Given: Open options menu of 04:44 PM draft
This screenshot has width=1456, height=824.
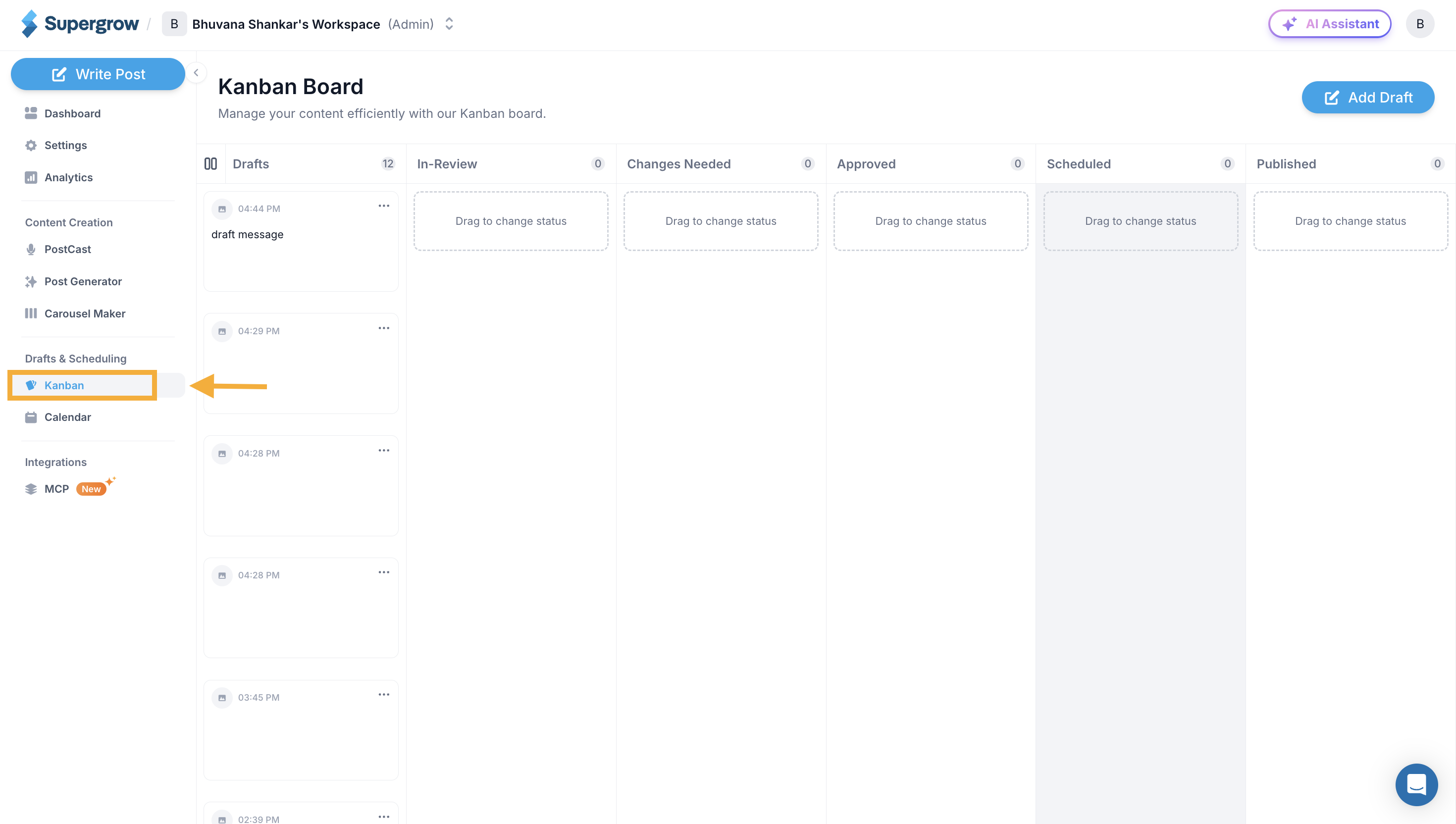Looking at the screenshot, I should point(384,206).
